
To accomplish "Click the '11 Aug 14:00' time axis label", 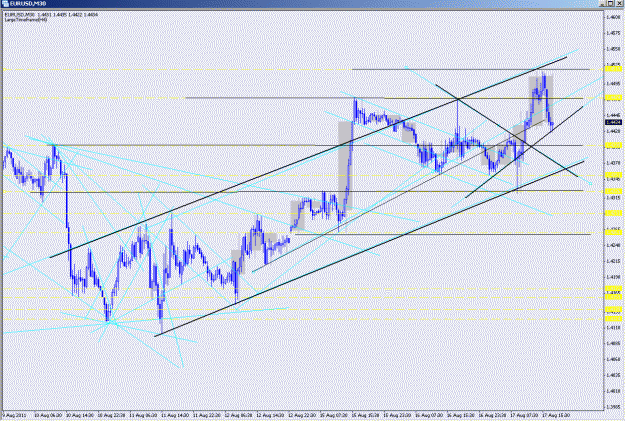I will click(175, 415).
